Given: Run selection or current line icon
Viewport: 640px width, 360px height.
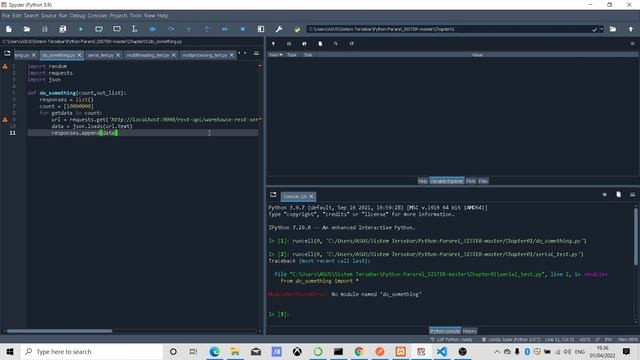Looking at the screenshot, I should (x=134, y=29).
